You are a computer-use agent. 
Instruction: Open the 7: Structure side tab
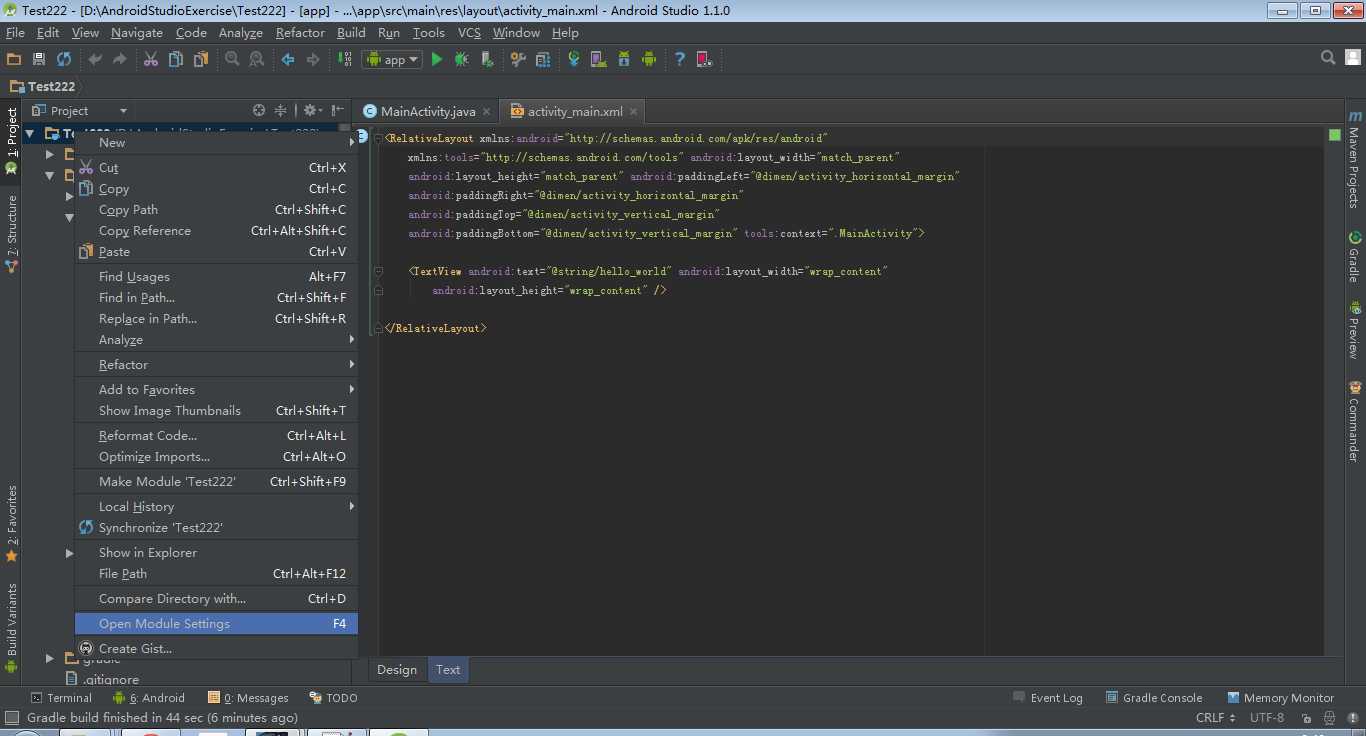coord(11,233)
